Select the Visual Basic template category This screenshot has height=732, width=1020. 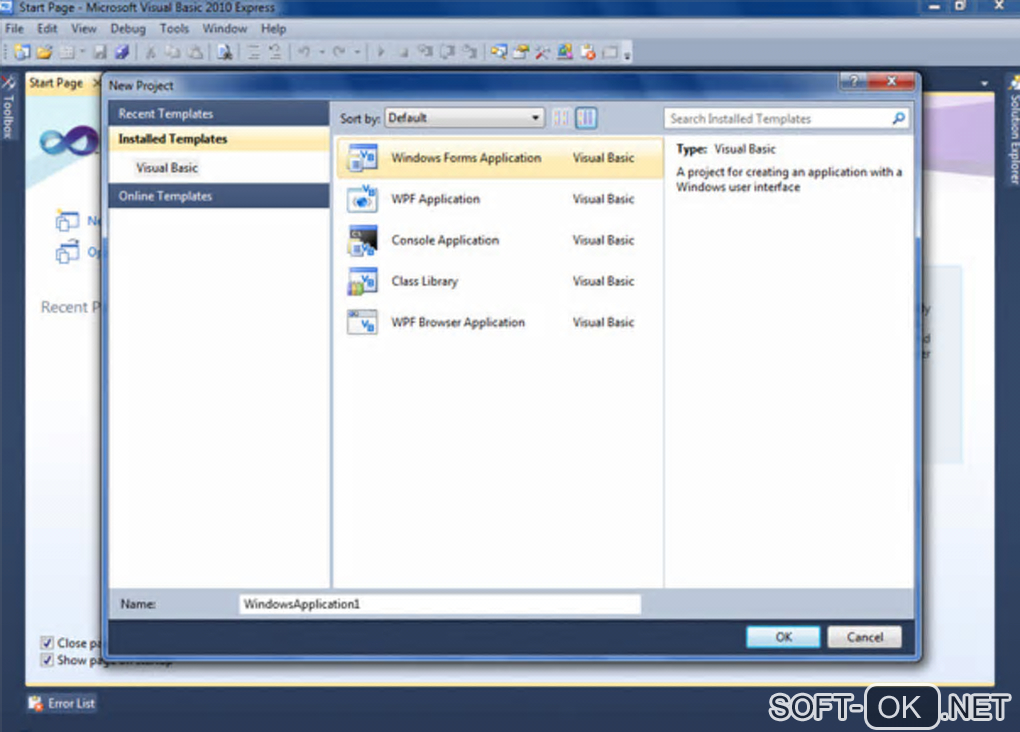[167, 168]
